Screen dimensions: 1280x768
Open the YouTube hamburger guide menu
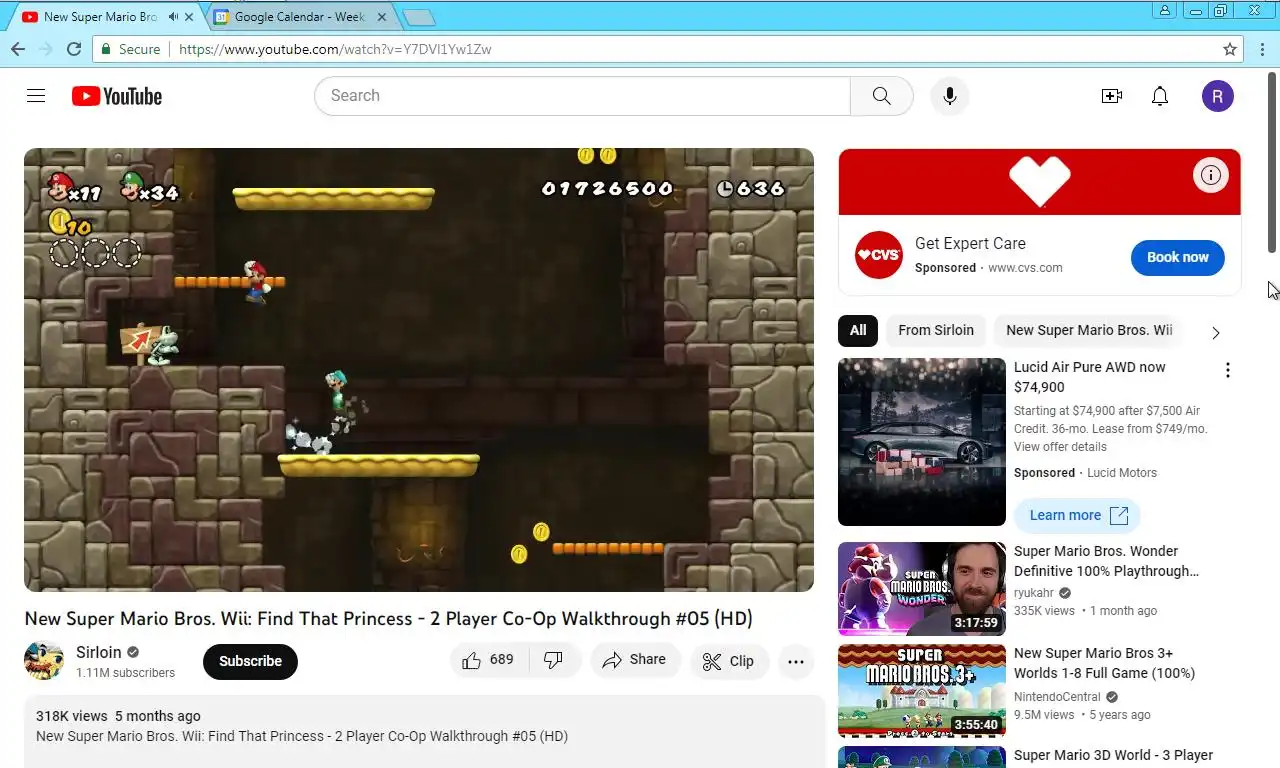coord(36,96)
